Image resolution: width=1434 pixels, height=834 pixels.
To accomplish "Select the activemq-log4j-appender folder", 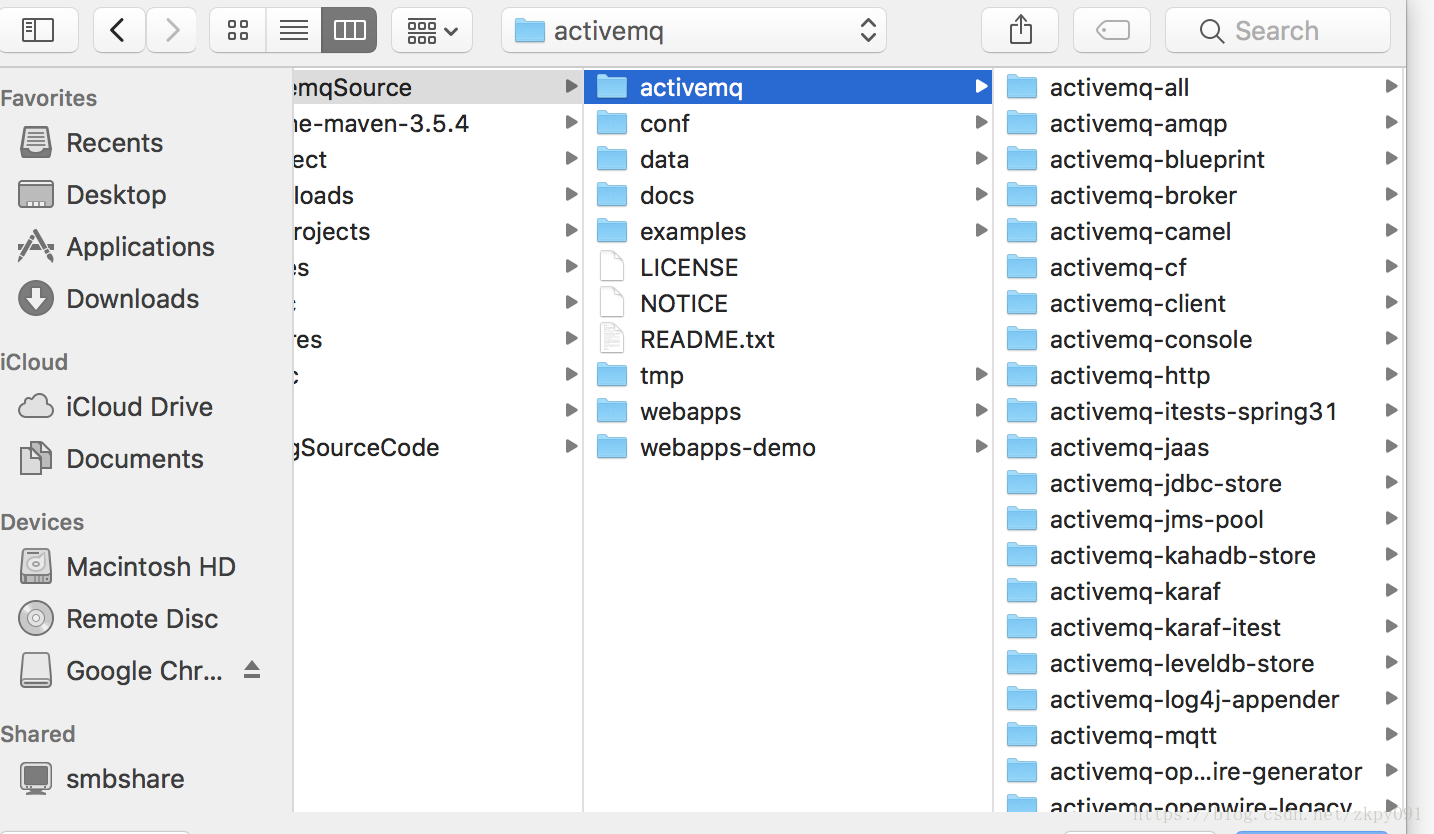I will (x=1199, y=699).
